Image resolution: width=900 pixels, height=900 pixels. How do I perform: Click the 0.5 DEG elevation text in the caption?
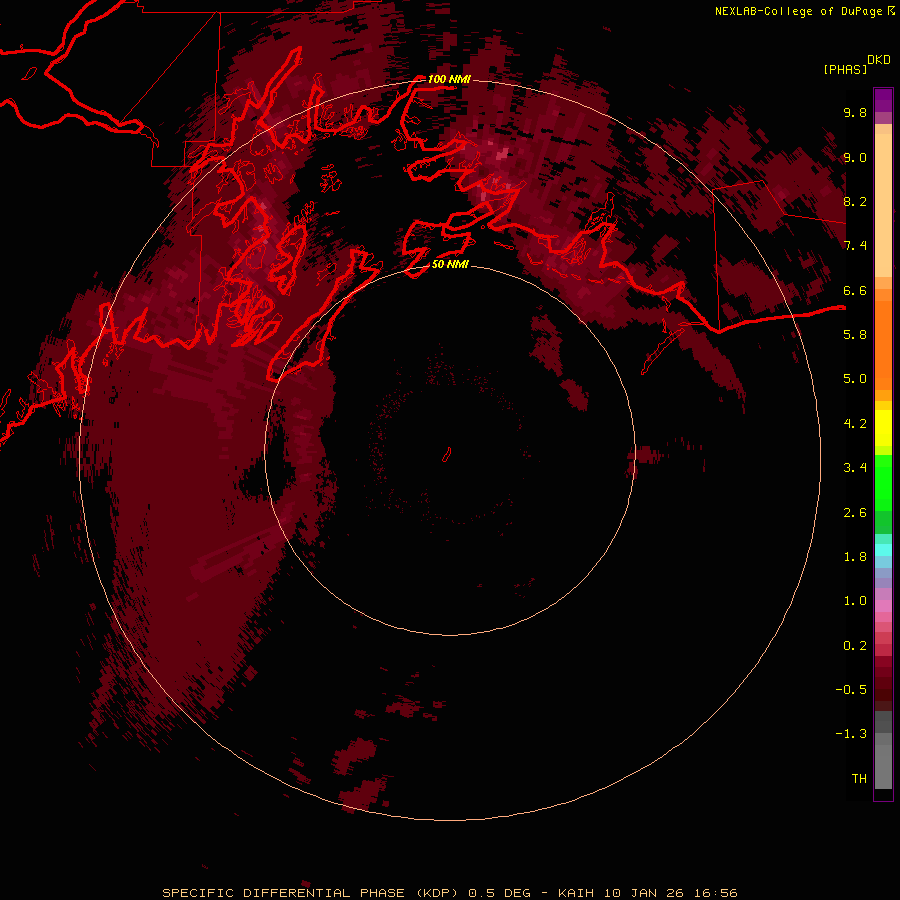coord(500,893)
